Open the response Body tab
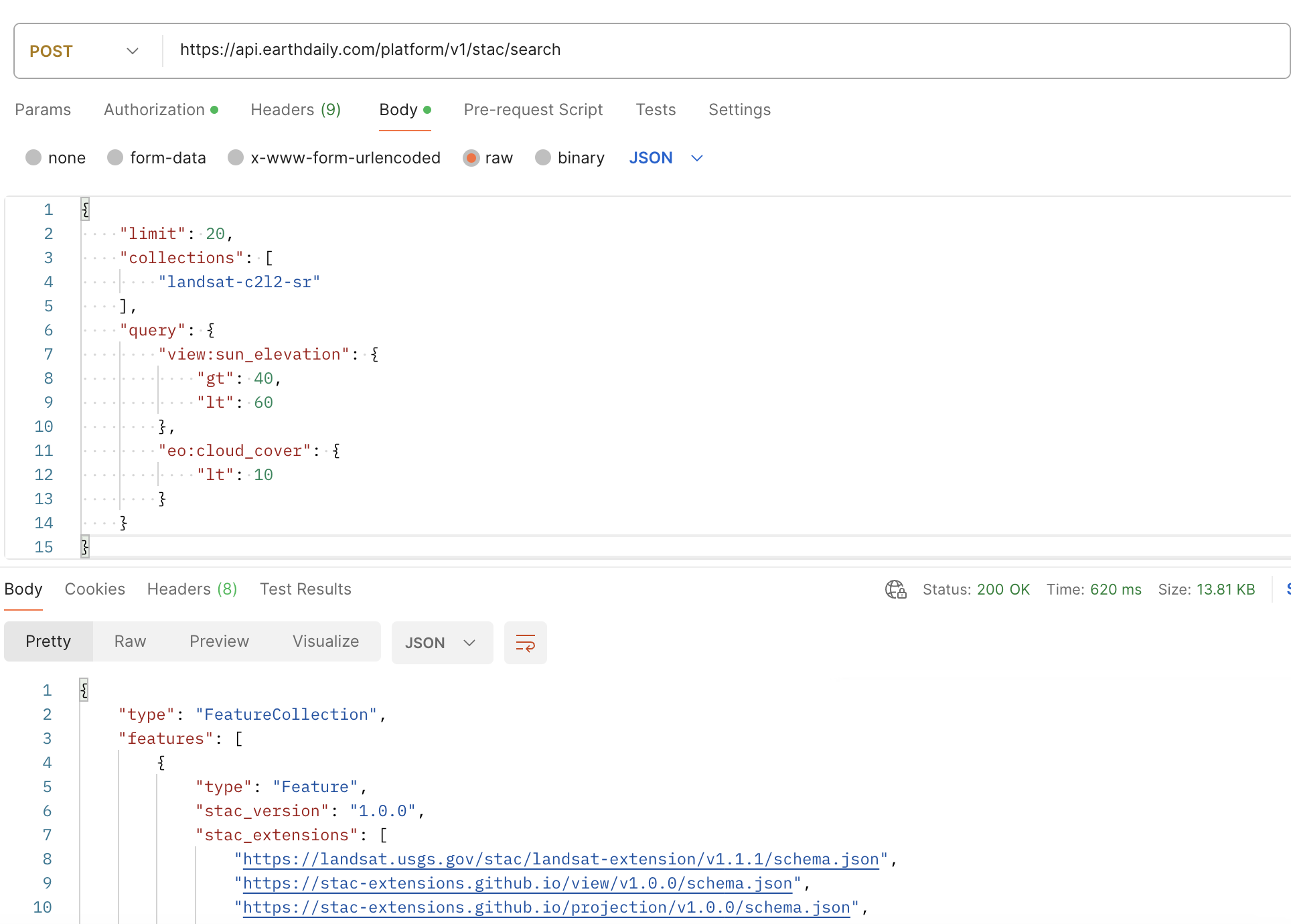 point(23,589)
